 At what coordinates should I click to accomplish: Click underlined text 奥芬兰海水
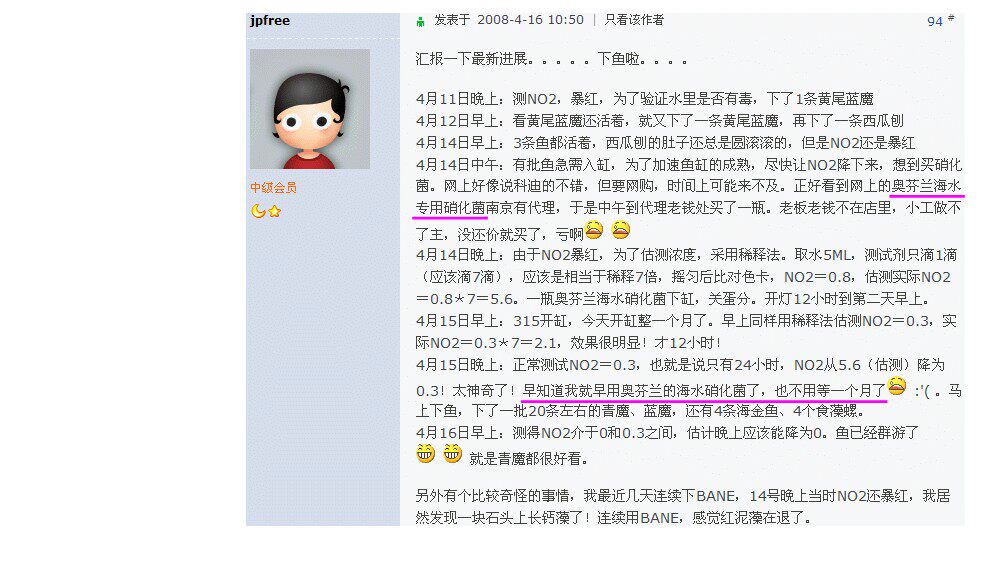coord(926,186)
